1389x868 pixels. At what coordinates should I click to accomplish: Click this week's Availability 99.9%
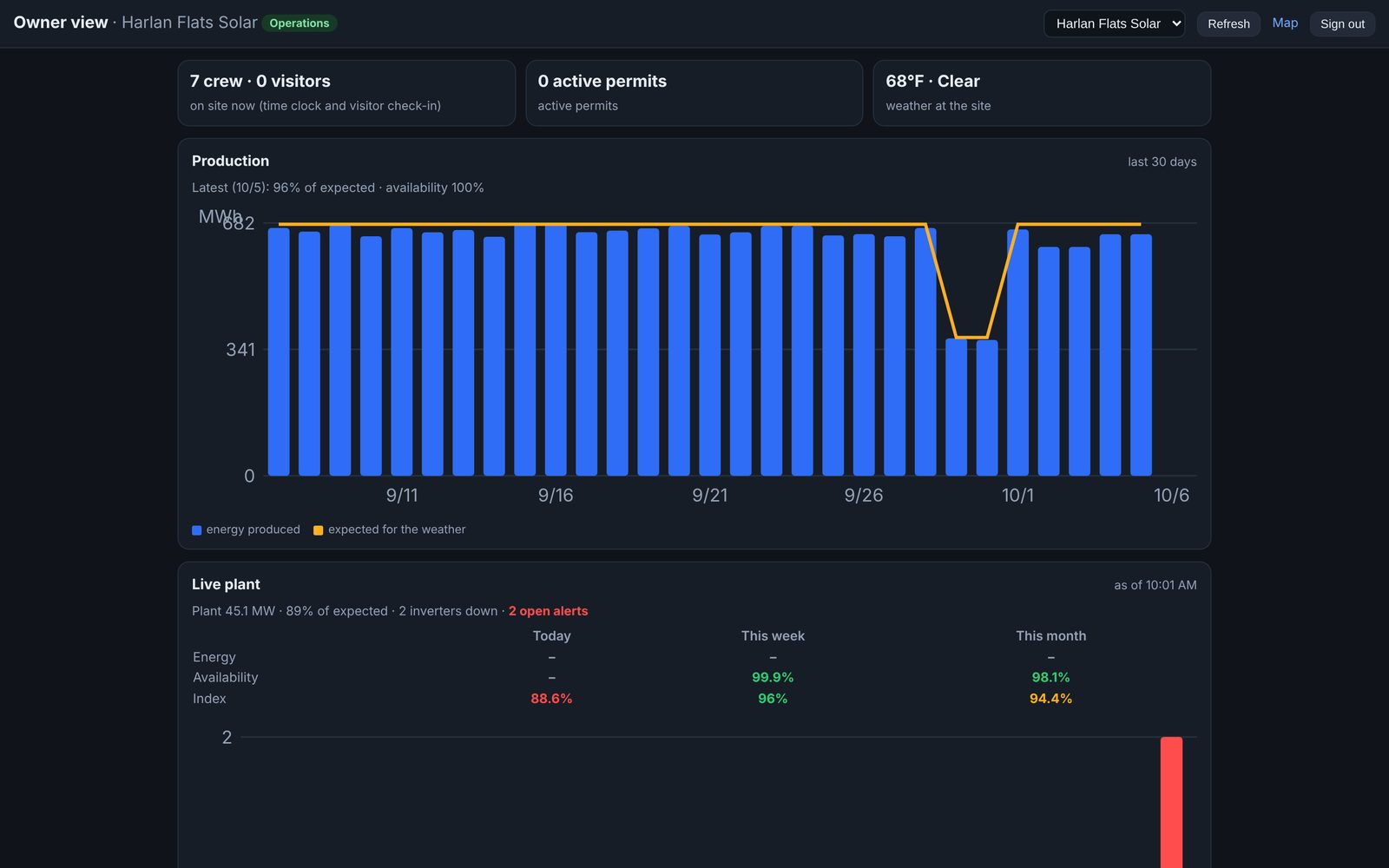pos(773,678)
